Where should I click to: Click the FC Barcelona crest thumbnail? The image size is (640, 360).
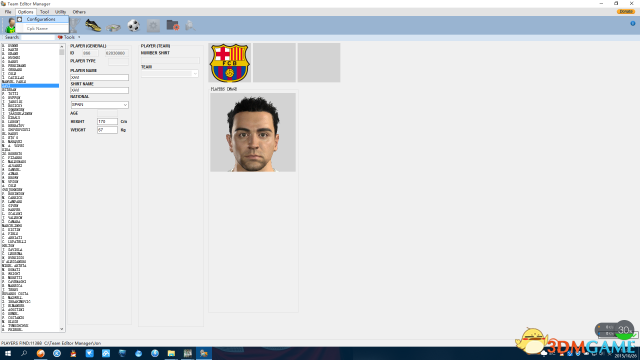click(x=229, y=63)
